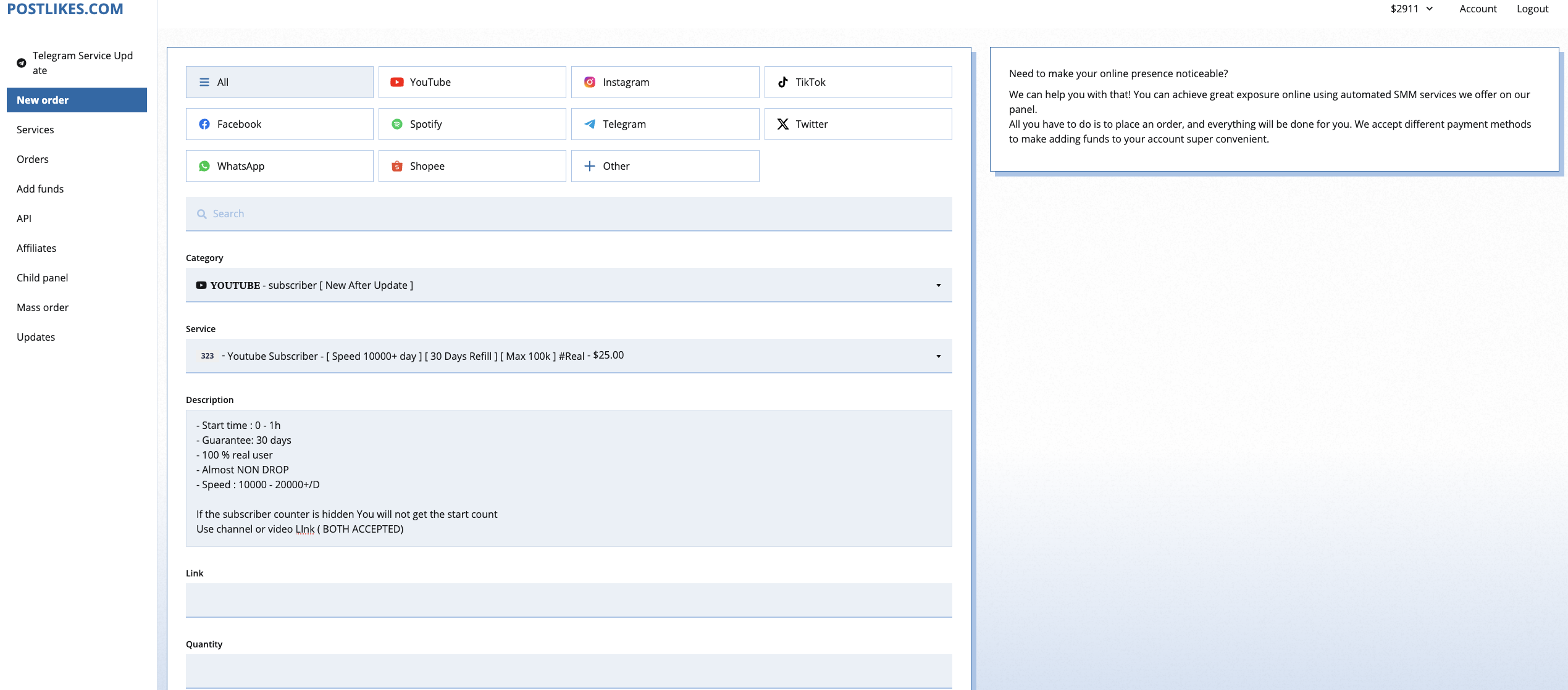Select the All services filter button
Screen dimensions: 1568x690
pos(279,82)
